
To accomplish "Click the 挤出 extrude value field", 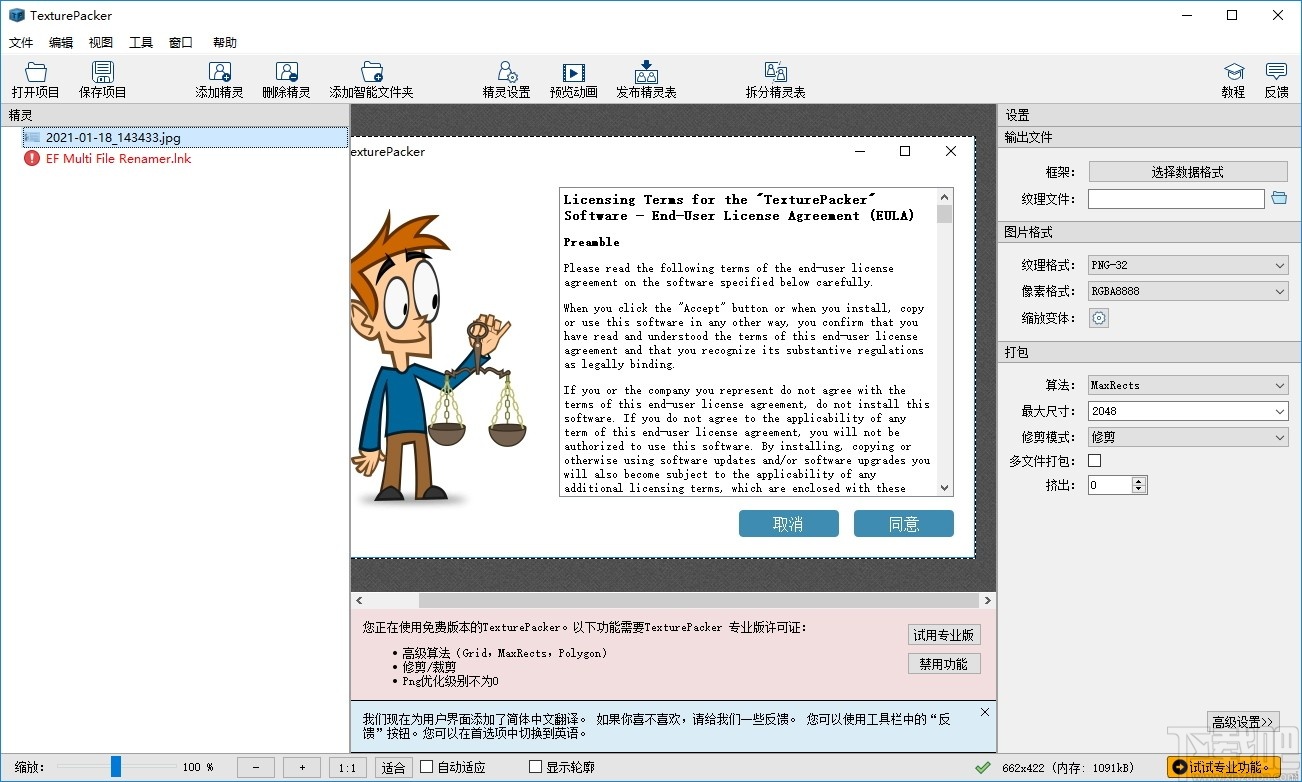I will pyautogui.click(x=1110, y=485).
